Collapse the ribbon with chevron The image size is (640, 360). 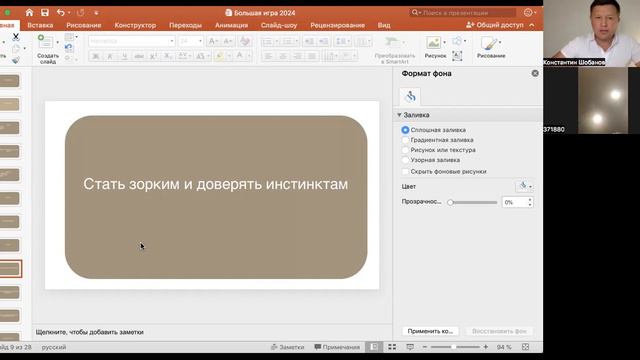531,25
